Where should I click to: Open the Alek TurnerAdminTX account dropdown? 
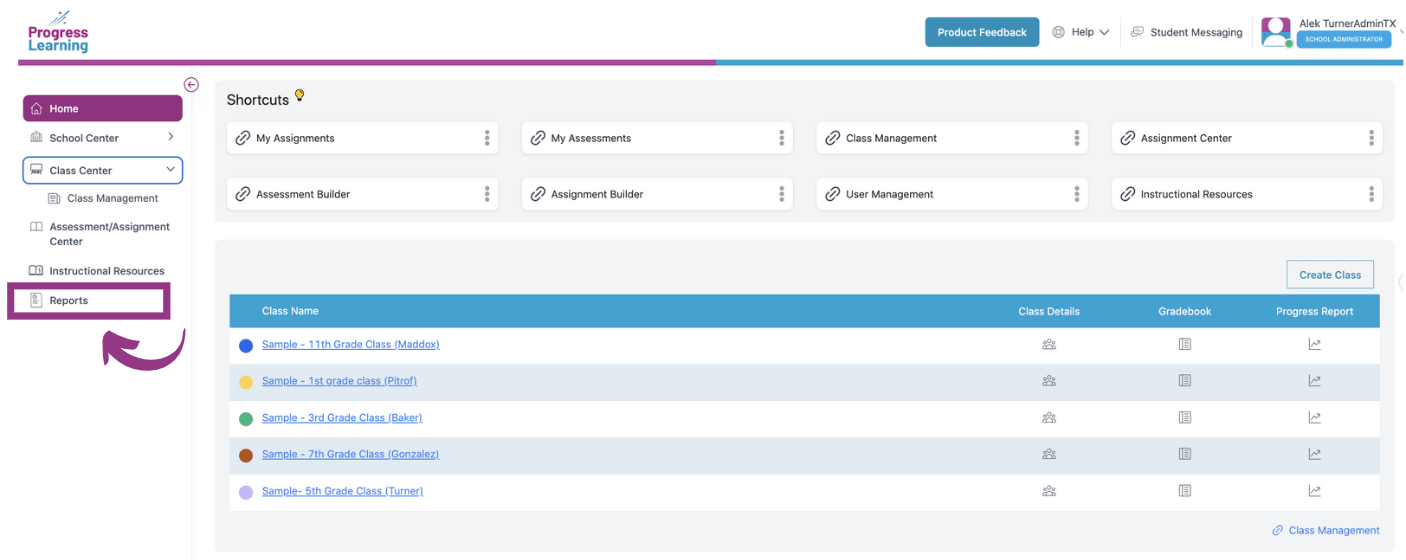coord(1401,32)
